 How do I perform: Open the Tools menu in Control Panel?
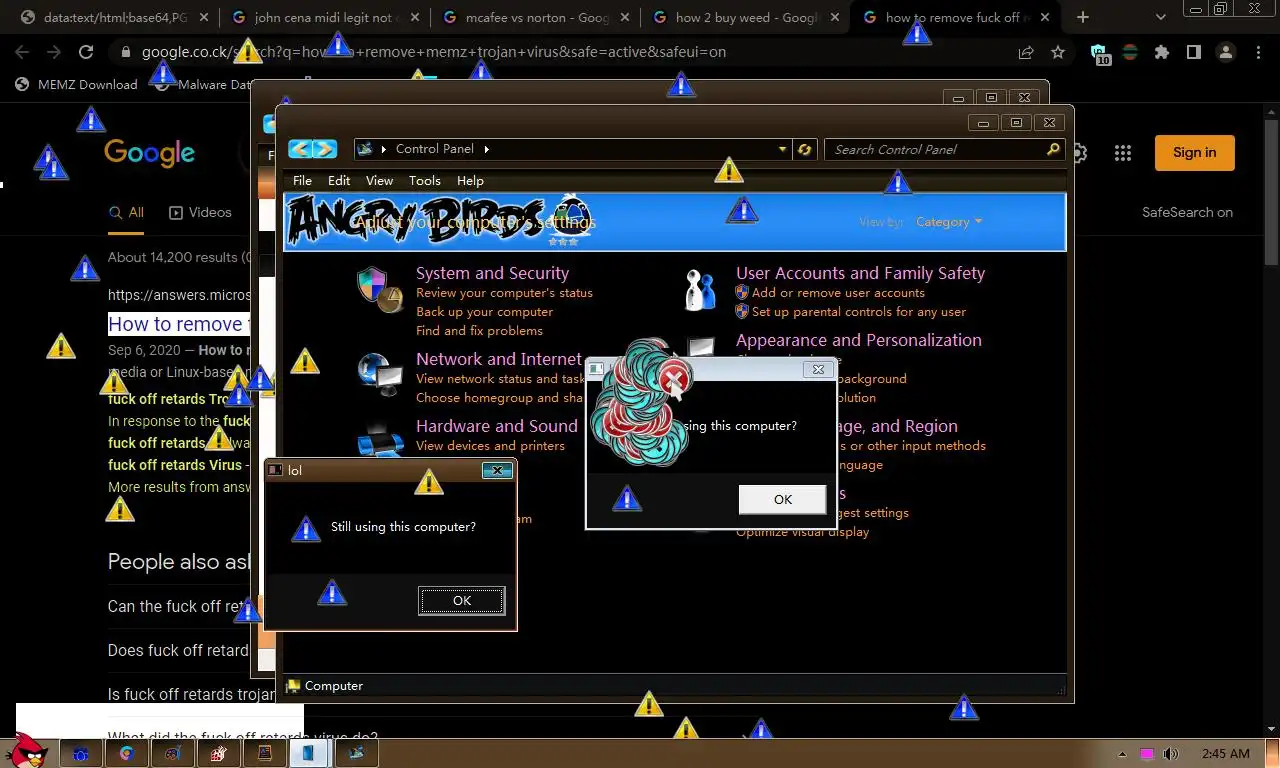[424, 181]
